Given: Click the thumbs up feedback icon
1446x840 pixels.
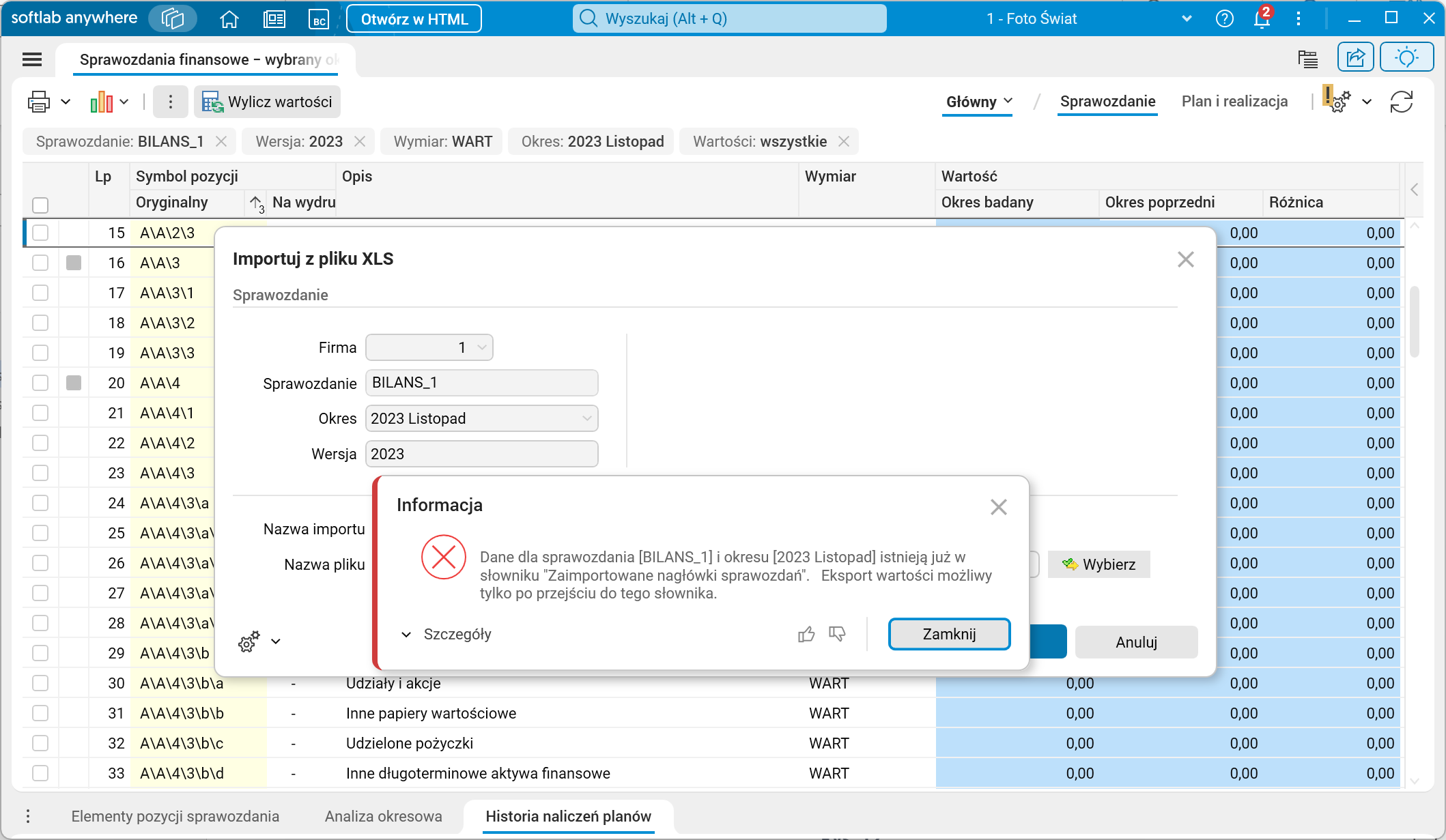Looking at the screenshot, I should [x=806, y=635].
